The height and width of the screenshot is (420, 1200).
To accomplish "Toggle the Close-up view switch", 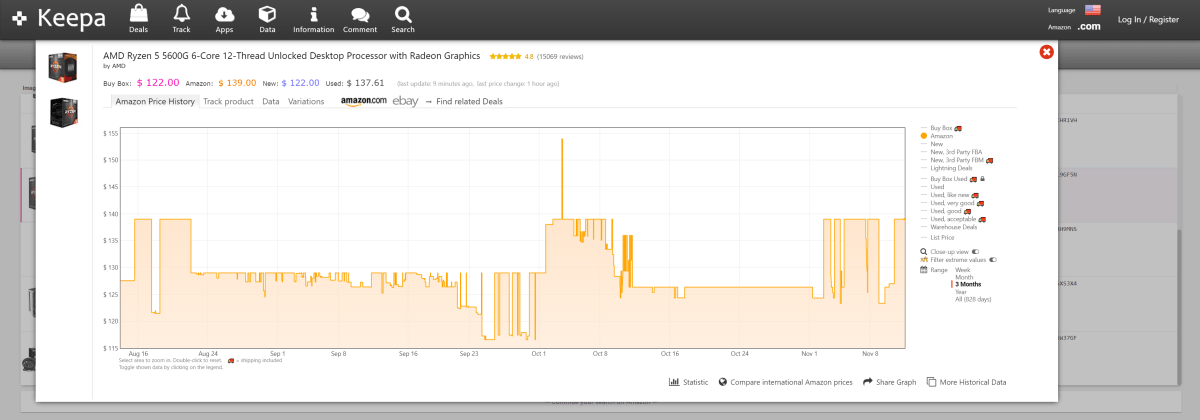I will 975,252.
